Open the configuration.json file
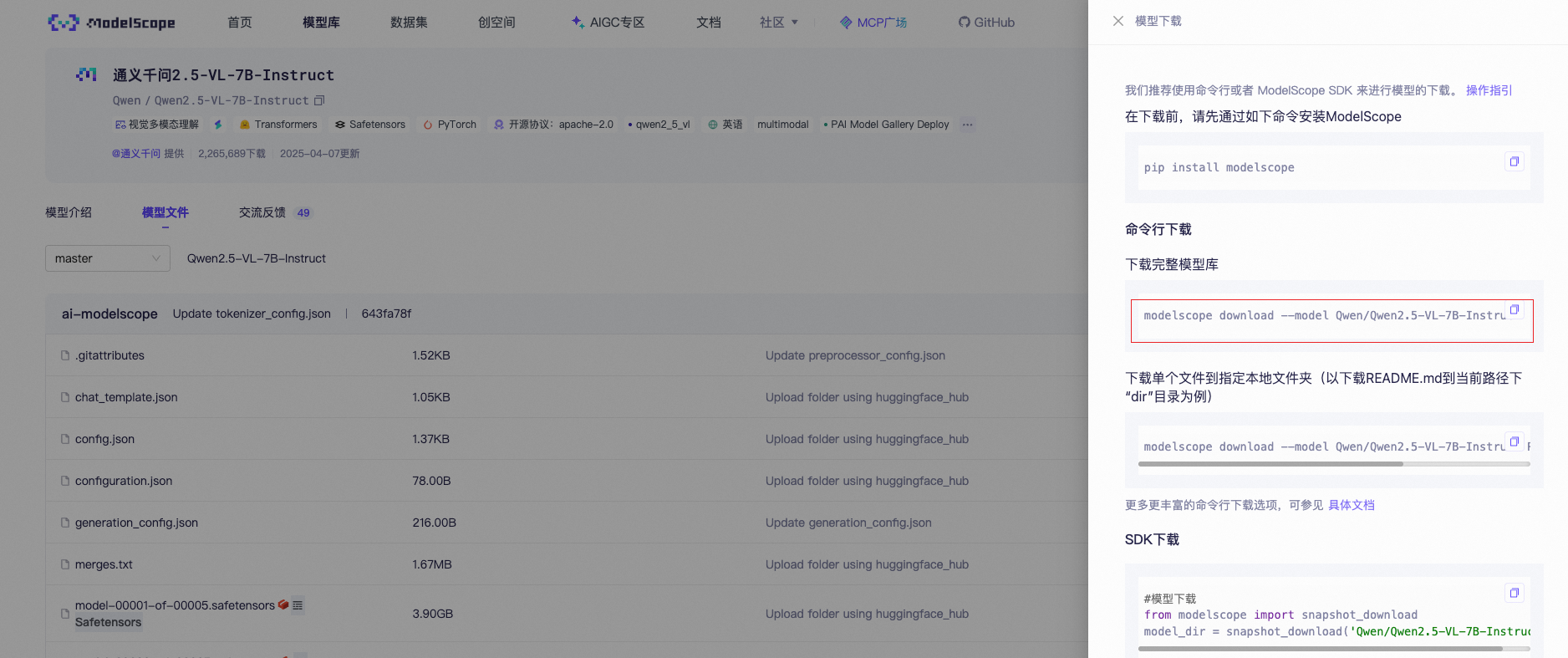The width and height of the screenshot is (1568, 658). [124, 481]
